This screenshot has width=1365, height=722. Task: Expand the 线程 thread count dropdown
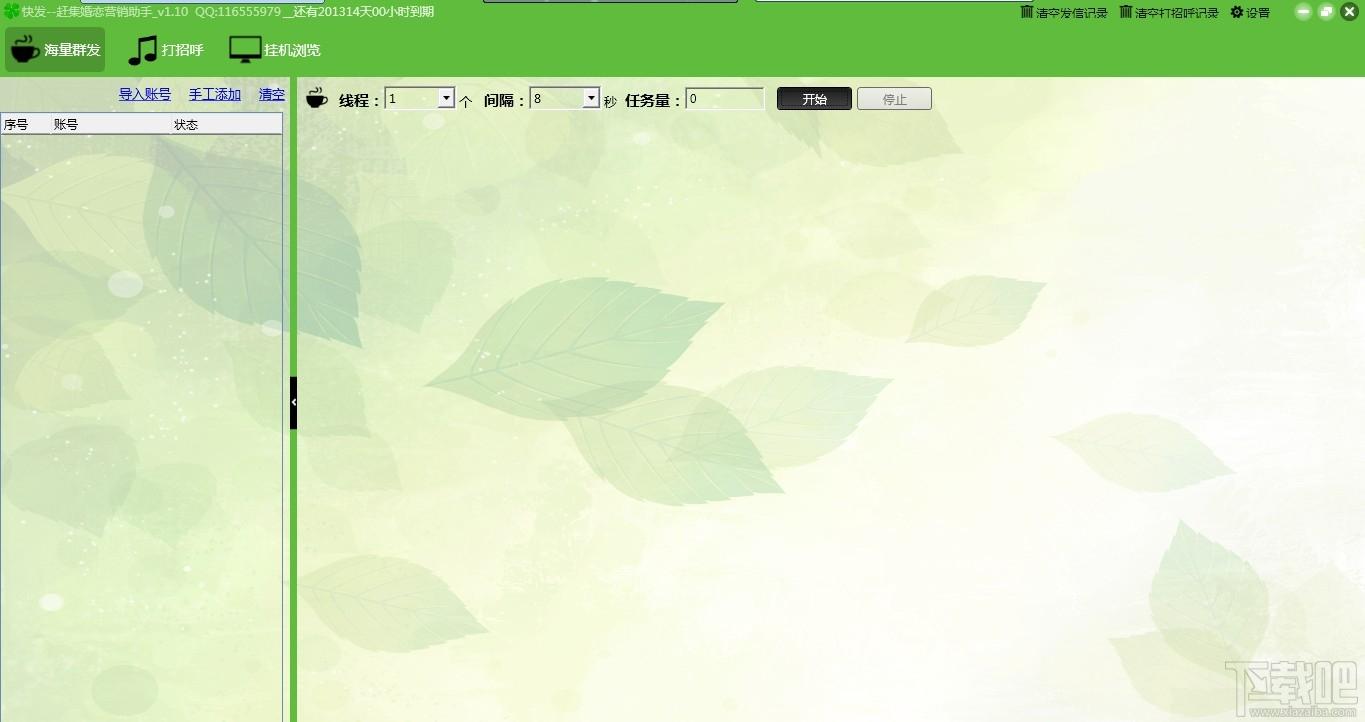[446, 99]
